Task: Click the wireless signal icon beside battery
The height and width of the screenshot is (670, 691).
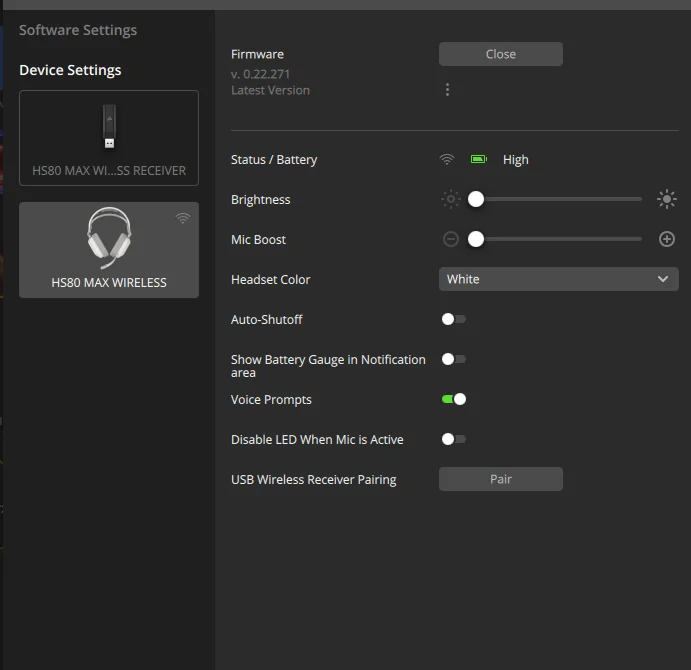Action: point(447,159)
